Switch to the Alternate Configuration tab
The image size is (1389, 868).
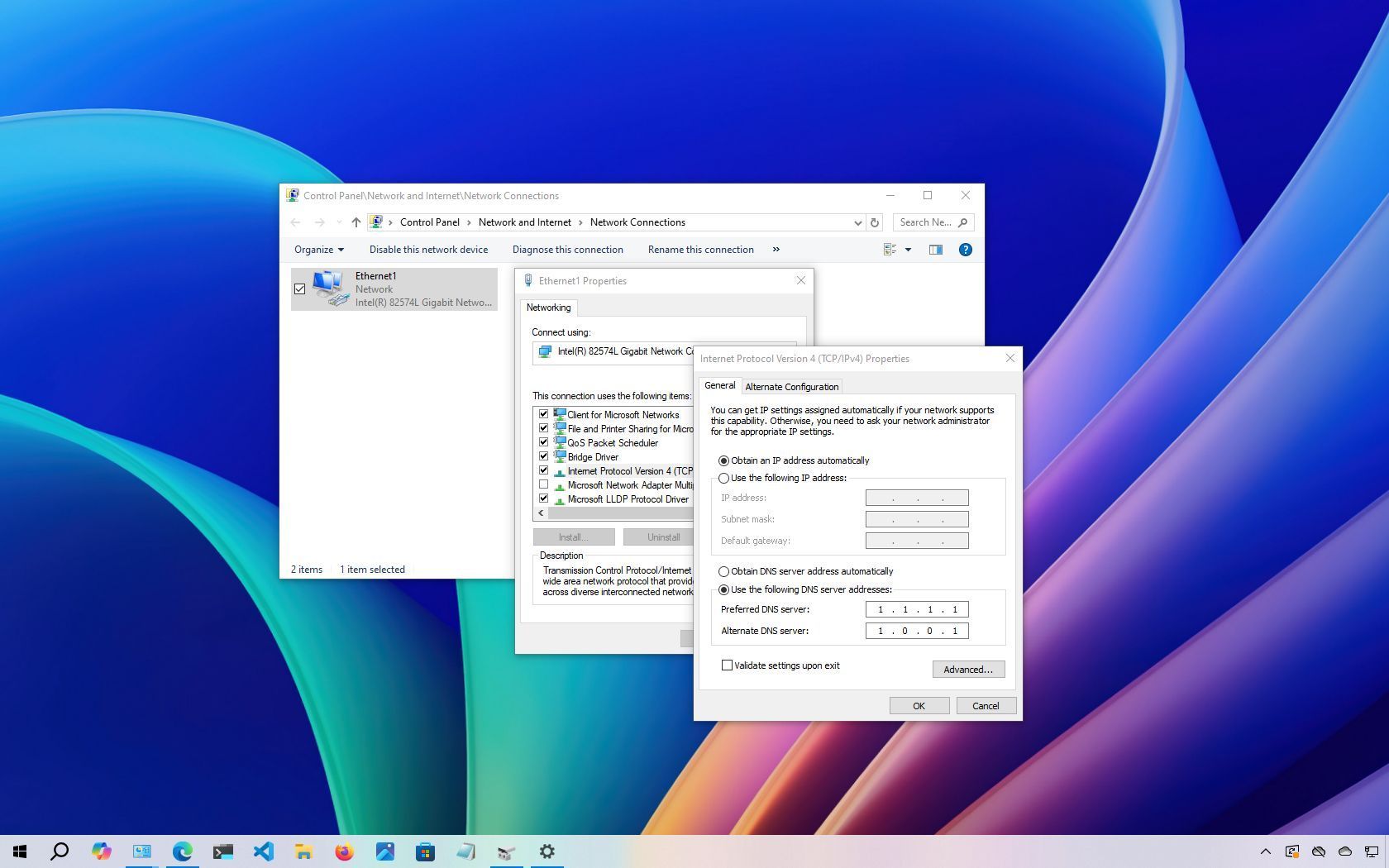click(x=791, y=386)
